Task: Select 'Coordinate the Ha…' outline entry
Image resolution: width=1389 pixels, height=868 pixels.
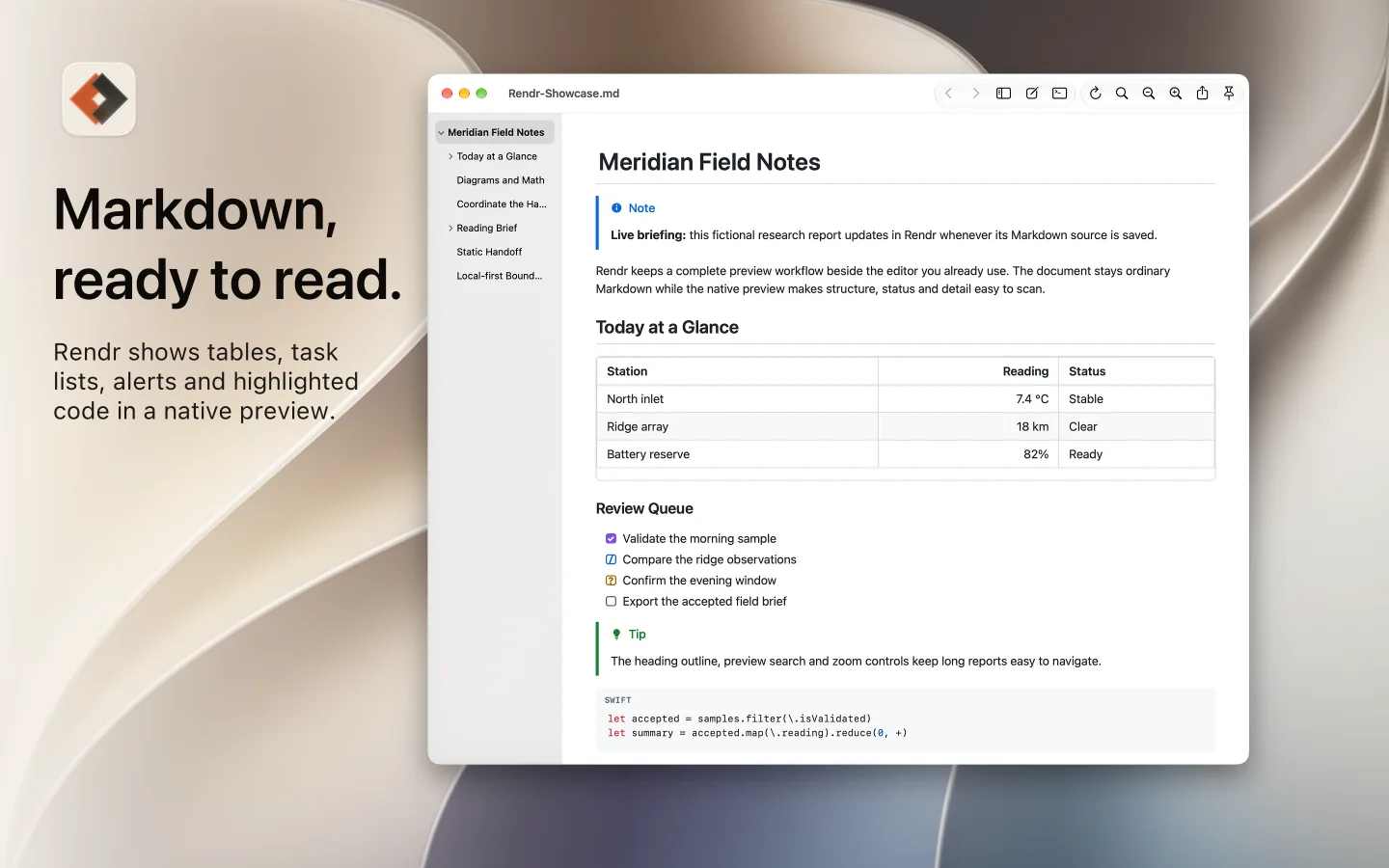Action: coord(502,204)
